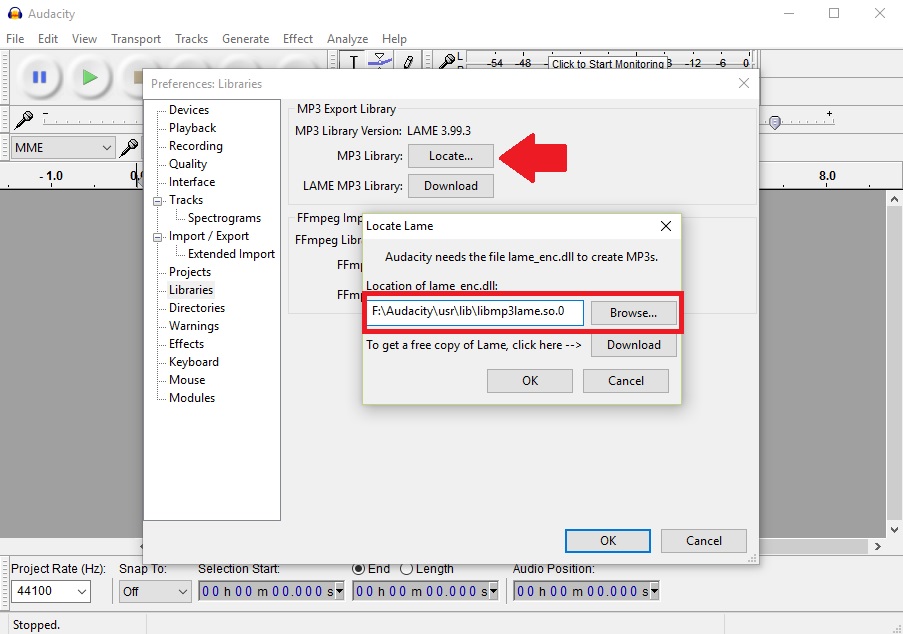Click the Pause button in the transport toolbar
Image resolution: width=903 pixels, height=634 pixels.
click(39, 77)
